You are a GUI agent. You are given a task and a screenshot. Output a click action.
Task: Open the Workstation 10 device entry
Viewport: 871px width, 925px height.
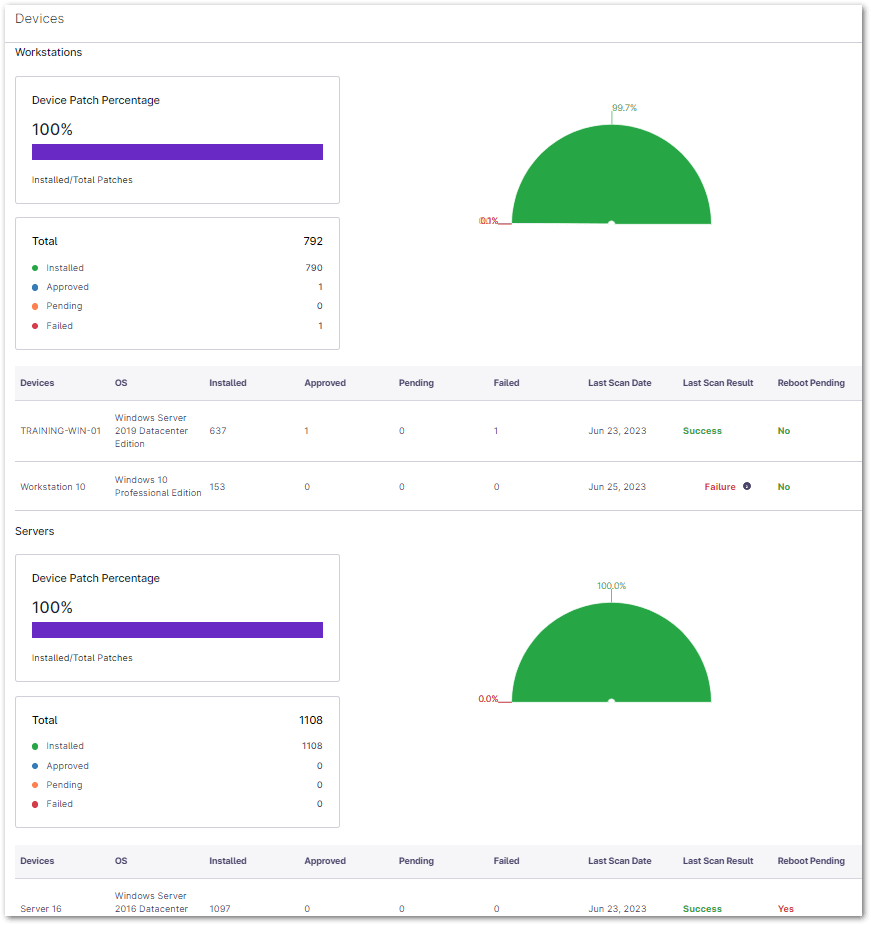point(53,487)
